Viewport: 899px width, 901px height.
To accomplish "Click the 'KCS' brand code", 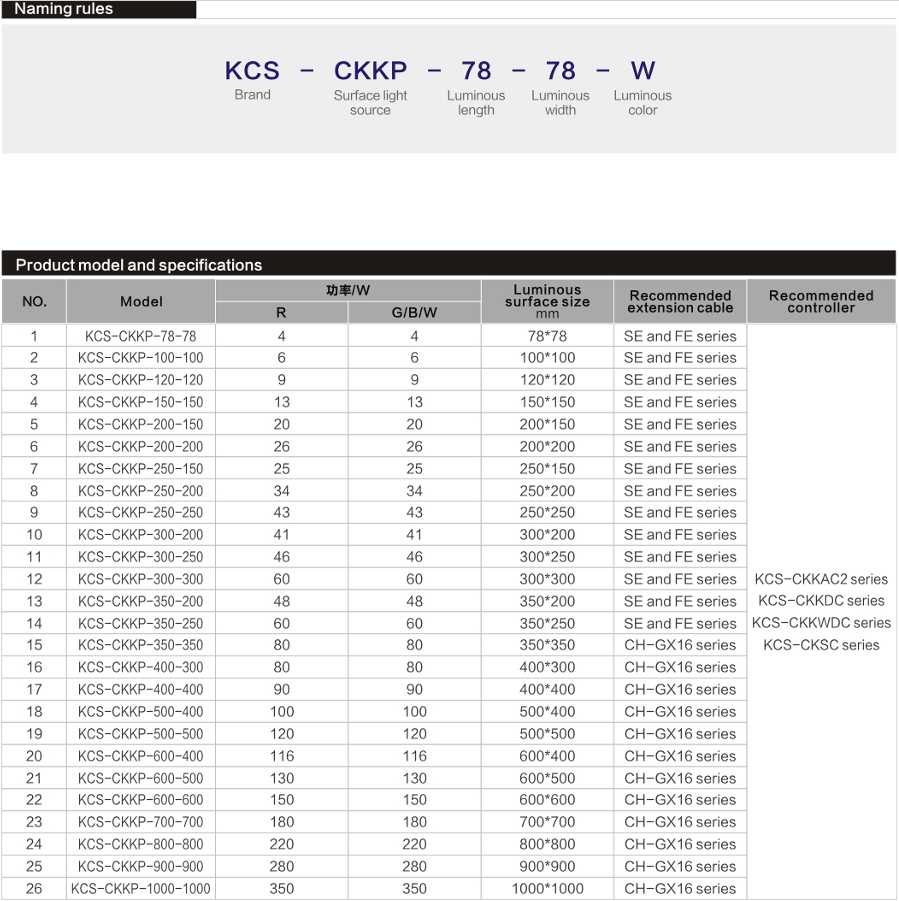I will (x=252, y=71).
